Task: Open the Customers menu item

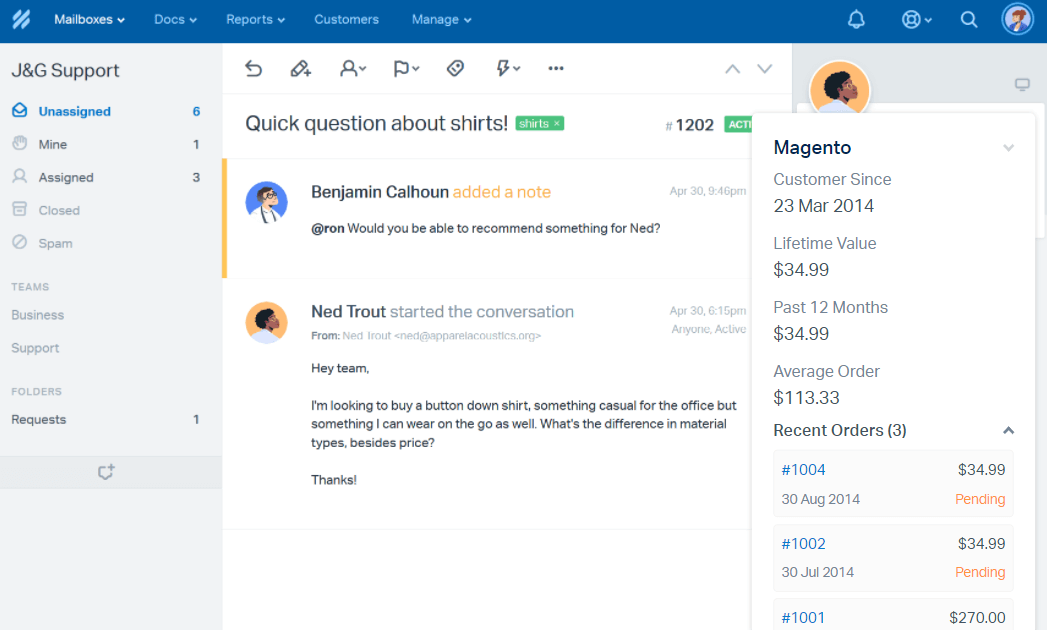Action: click(346, 20)
